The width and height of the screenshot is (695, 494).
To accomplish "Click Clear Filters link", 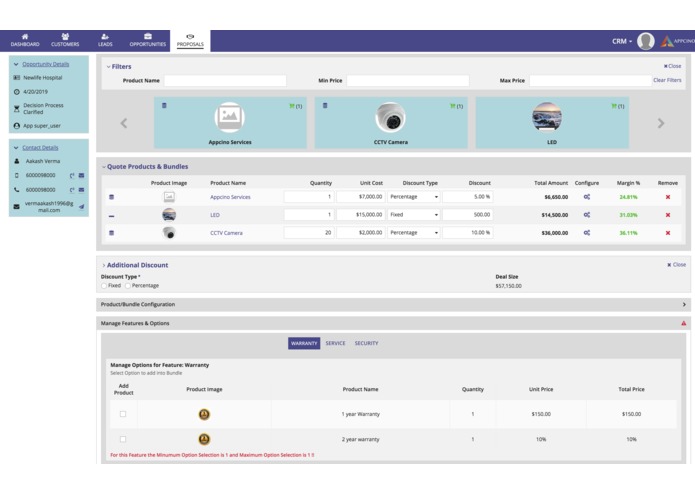I will [x=667, y=80].
